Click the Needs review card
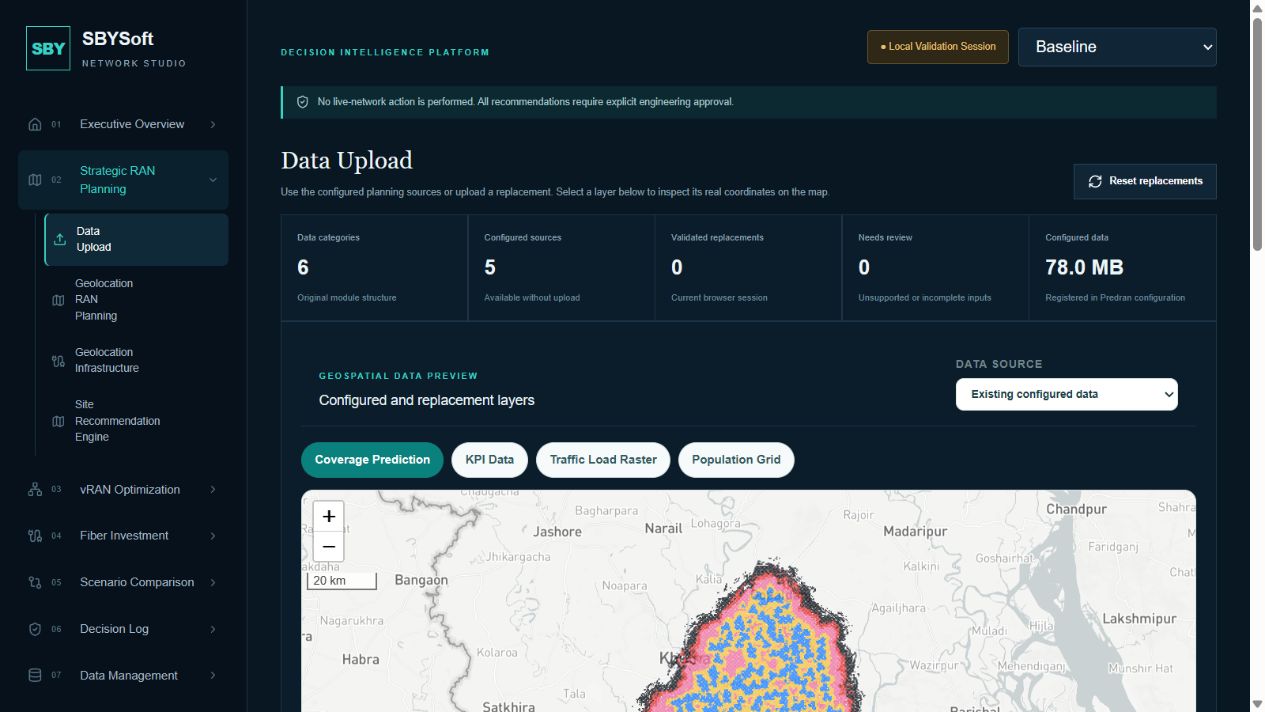This screenshot has width=1265, height=712. pos(935,268)
